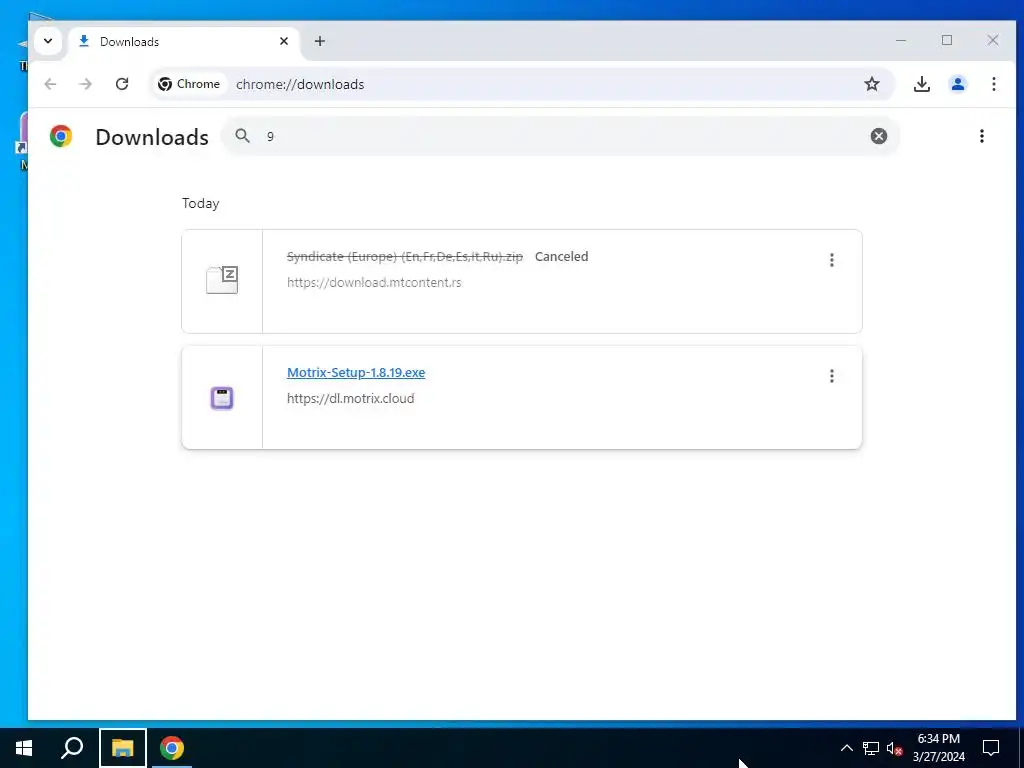The width and height of the screenshot is (1024, 768).
Task: Click the search magnifier icon in downloads
Action: click(243, 136)
